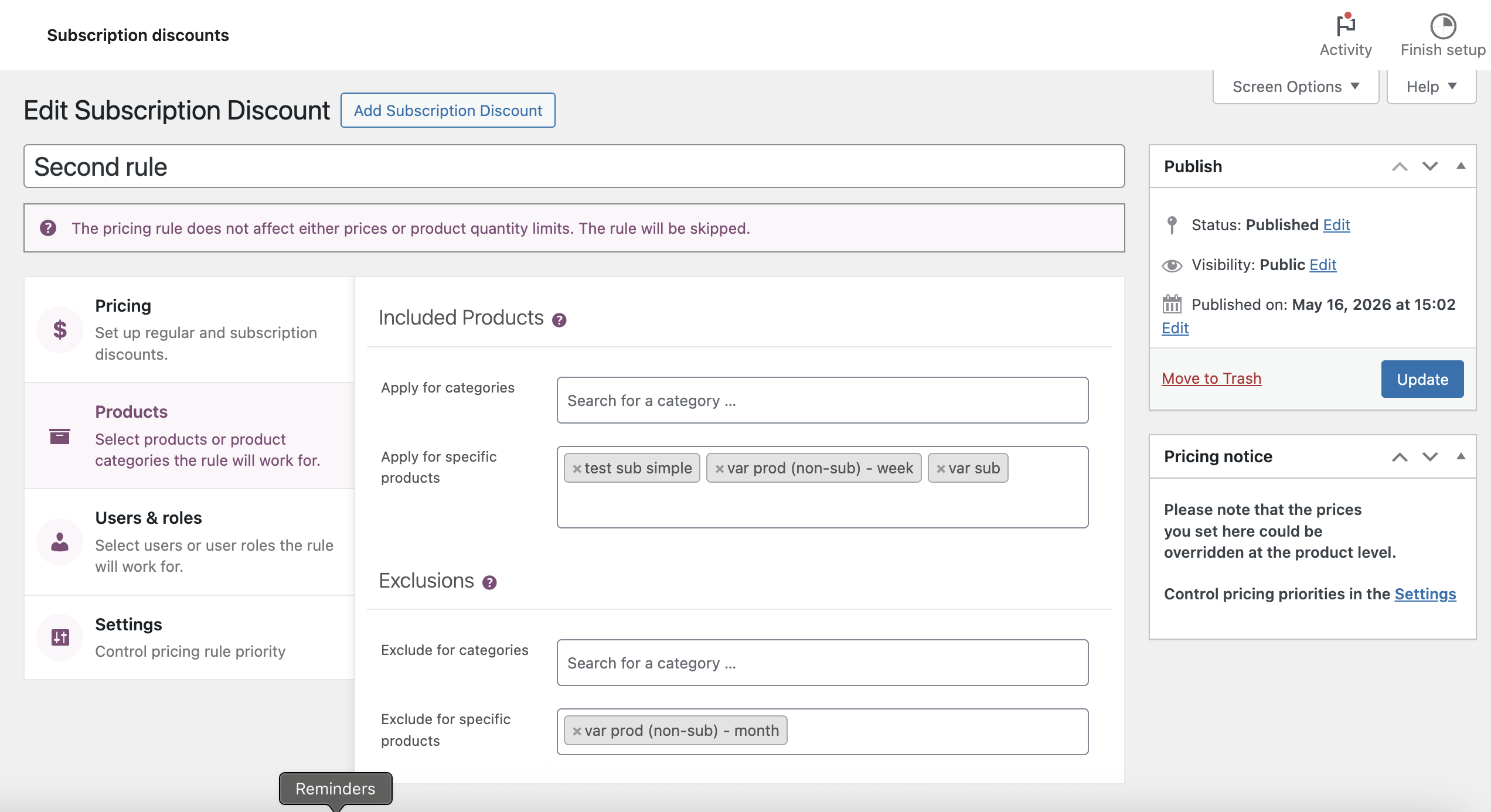Screen dimensions: 1491x812
Task: Edit the Public visibility
Action: tap(1323, 265)
